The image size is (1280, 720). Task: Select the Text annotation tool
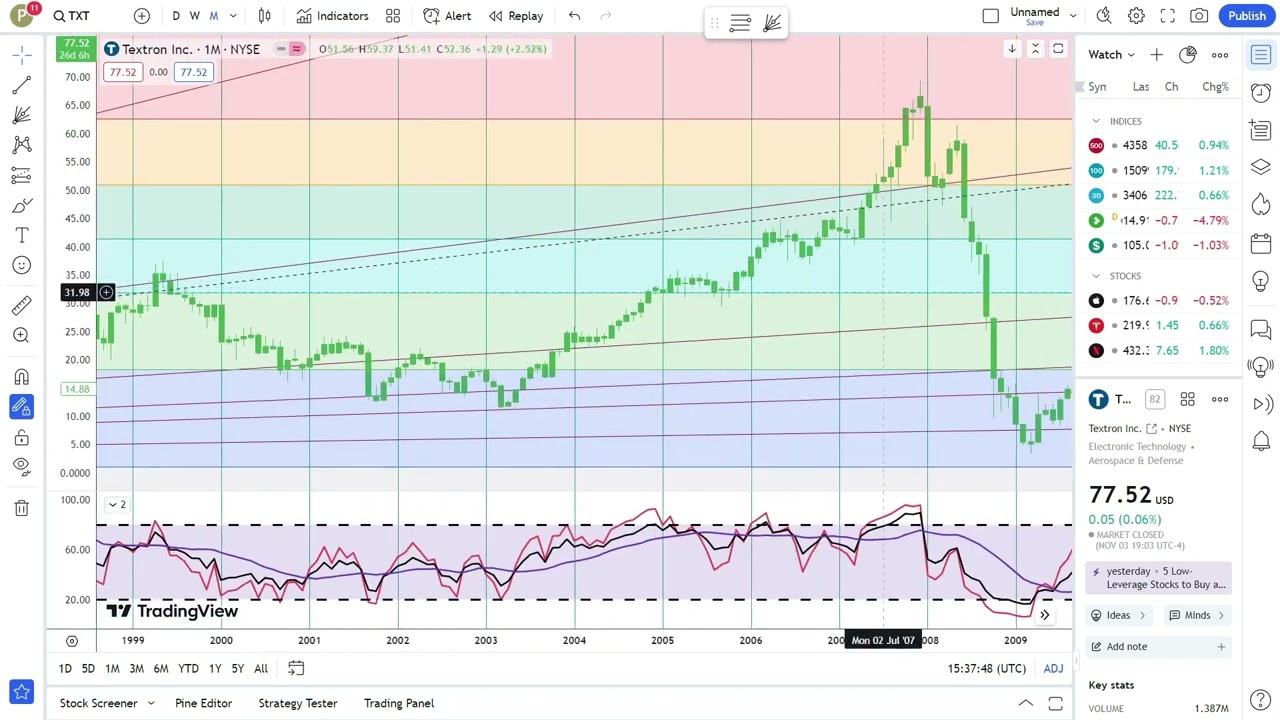coord(22,235)
